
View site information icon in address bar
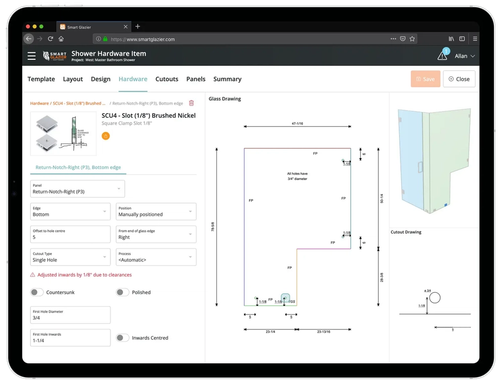point(98,39)
